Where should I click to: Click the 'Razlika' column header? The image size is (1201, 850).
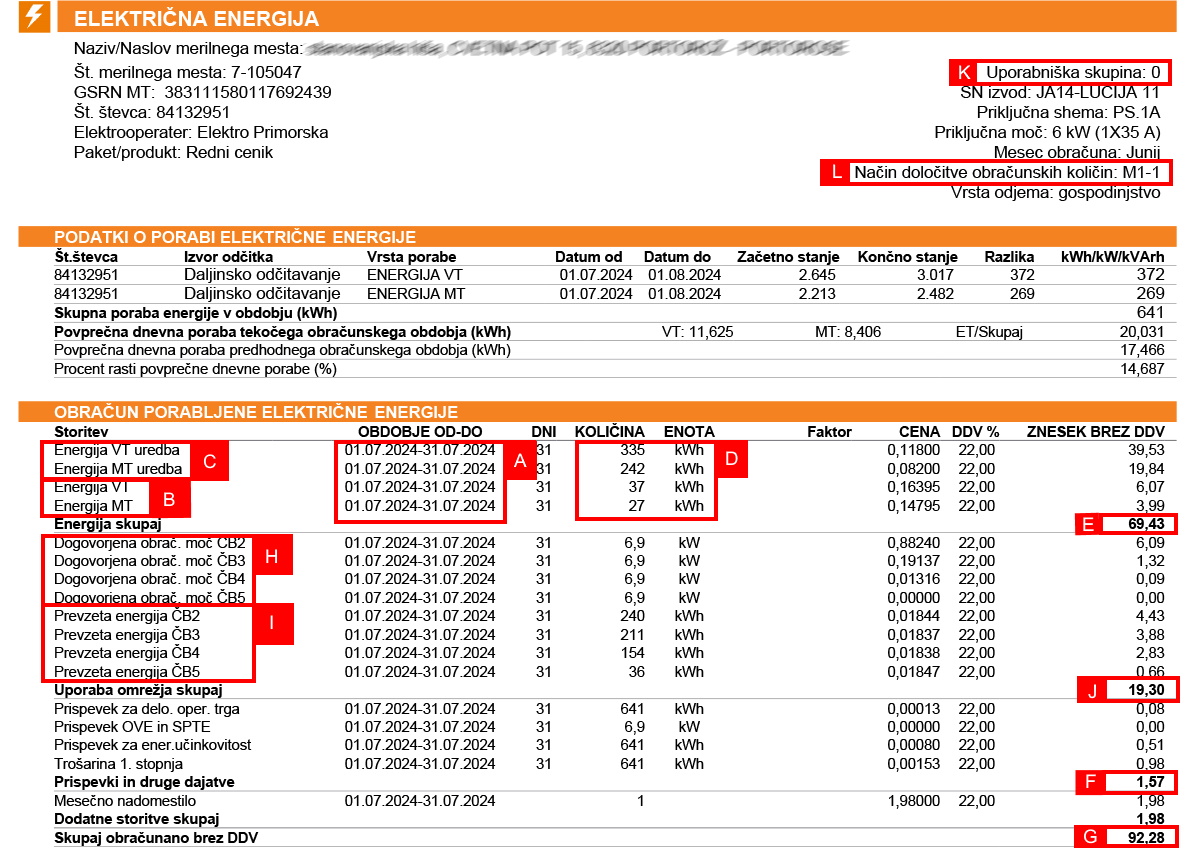tap(1009, 257)
